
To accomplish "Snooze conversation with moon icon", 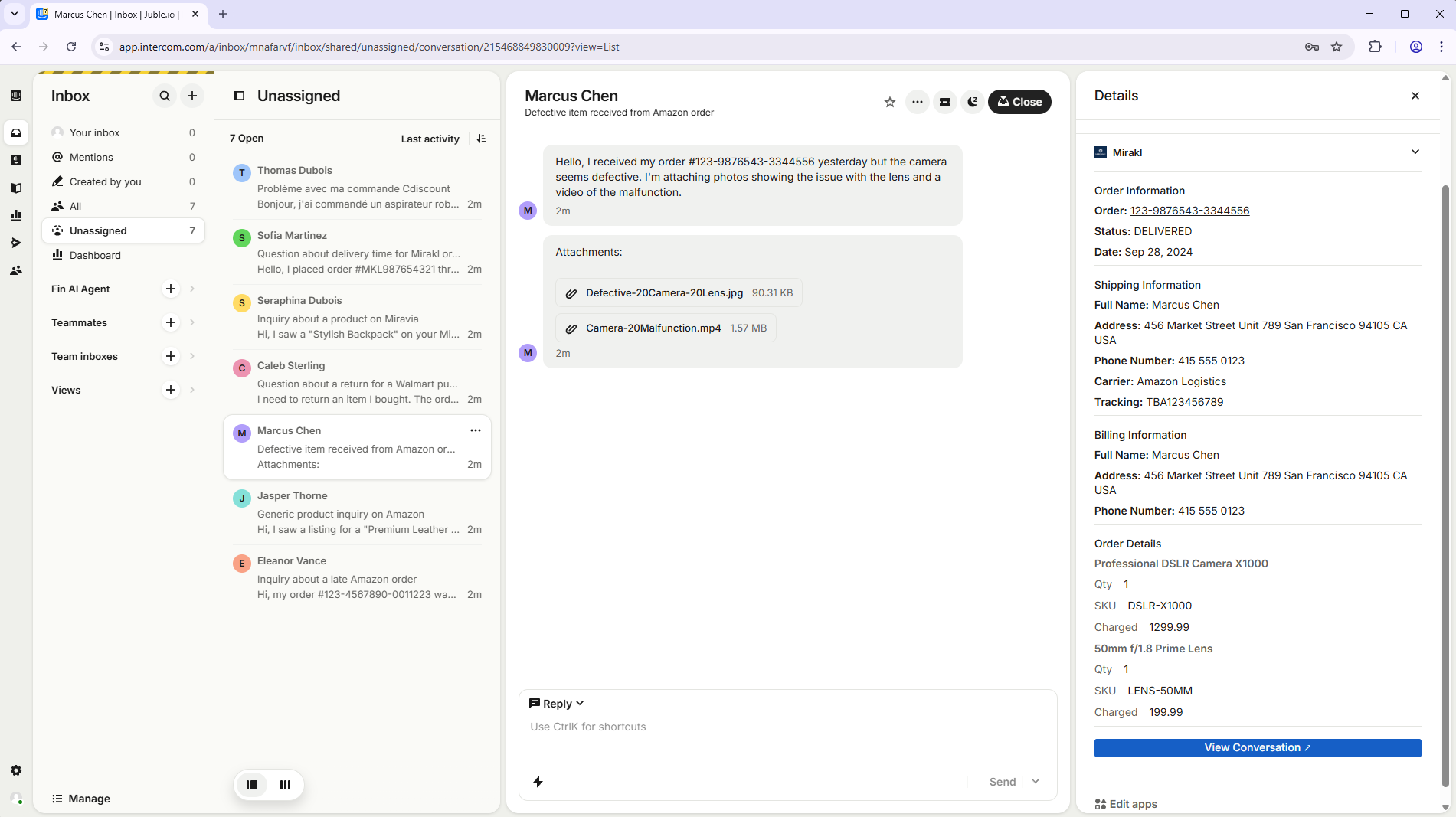I will click(973, 102).
